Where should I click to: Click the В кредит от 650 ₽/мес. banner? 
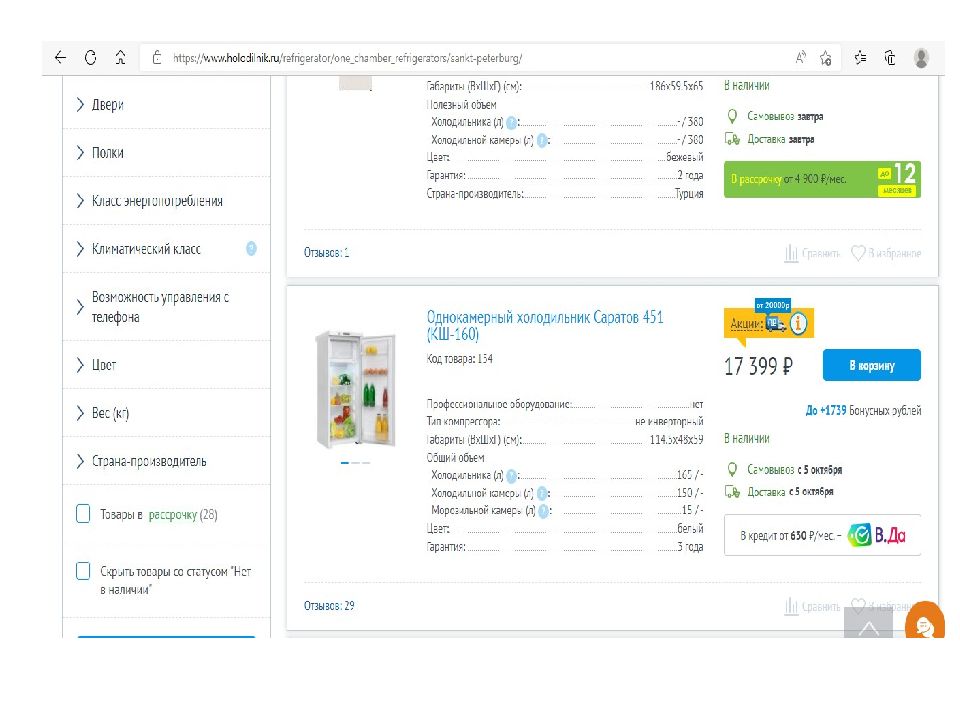point(822,536)
